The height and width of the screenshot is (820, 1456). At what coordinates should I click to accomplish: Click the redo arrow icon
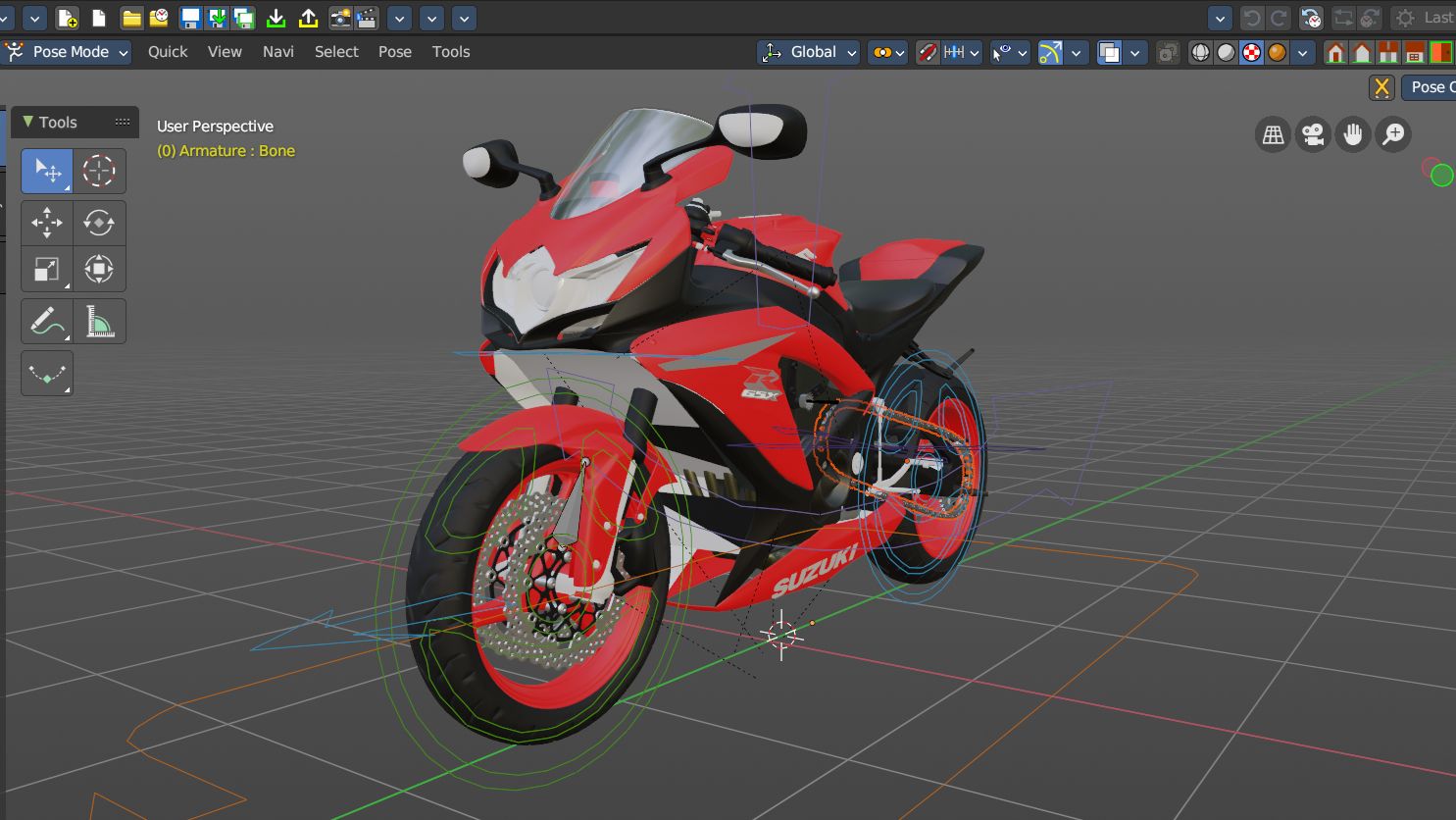click(1279, 18)
